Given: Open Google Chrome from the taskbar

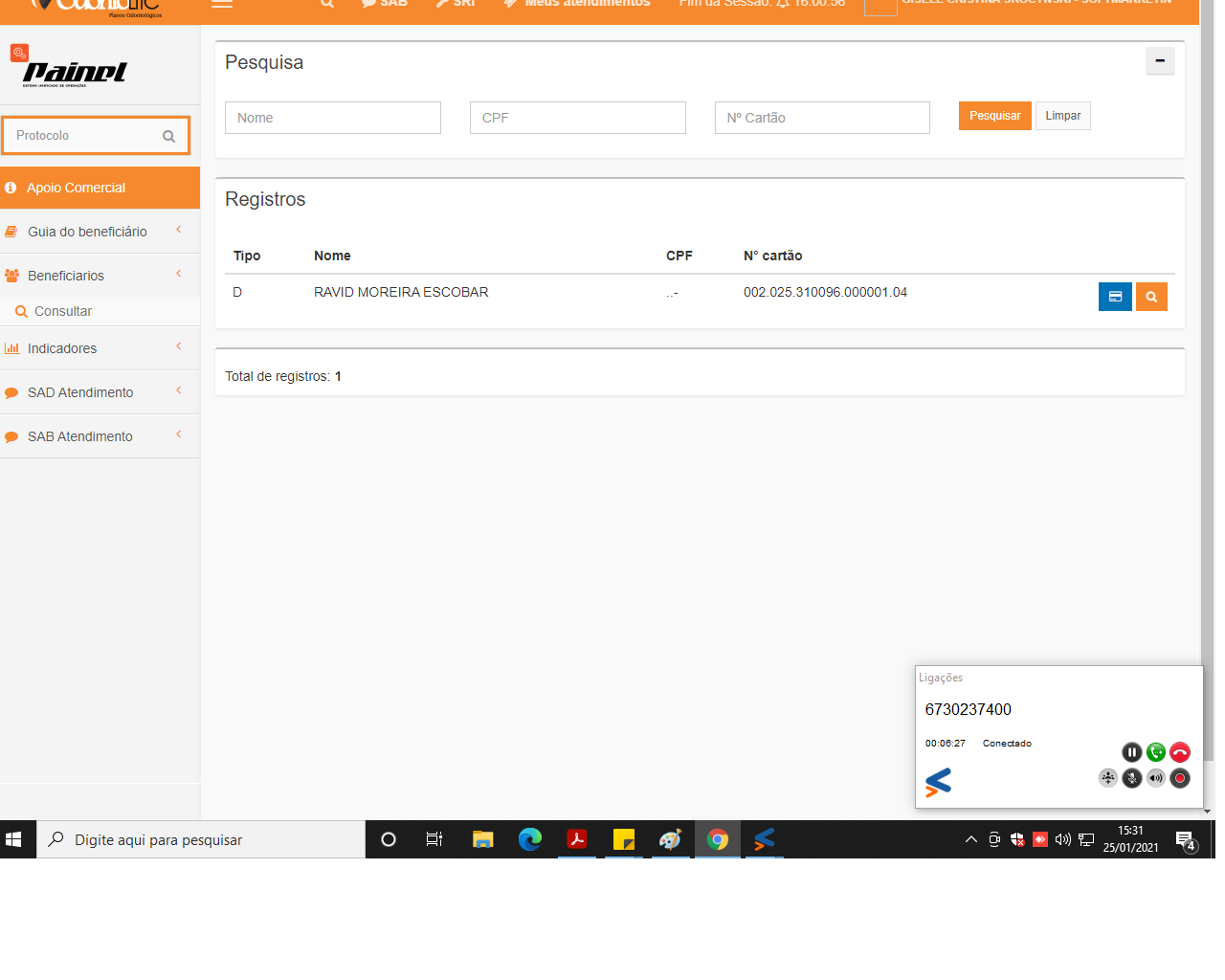Looking at the screenshot, I should coord(717,839).
